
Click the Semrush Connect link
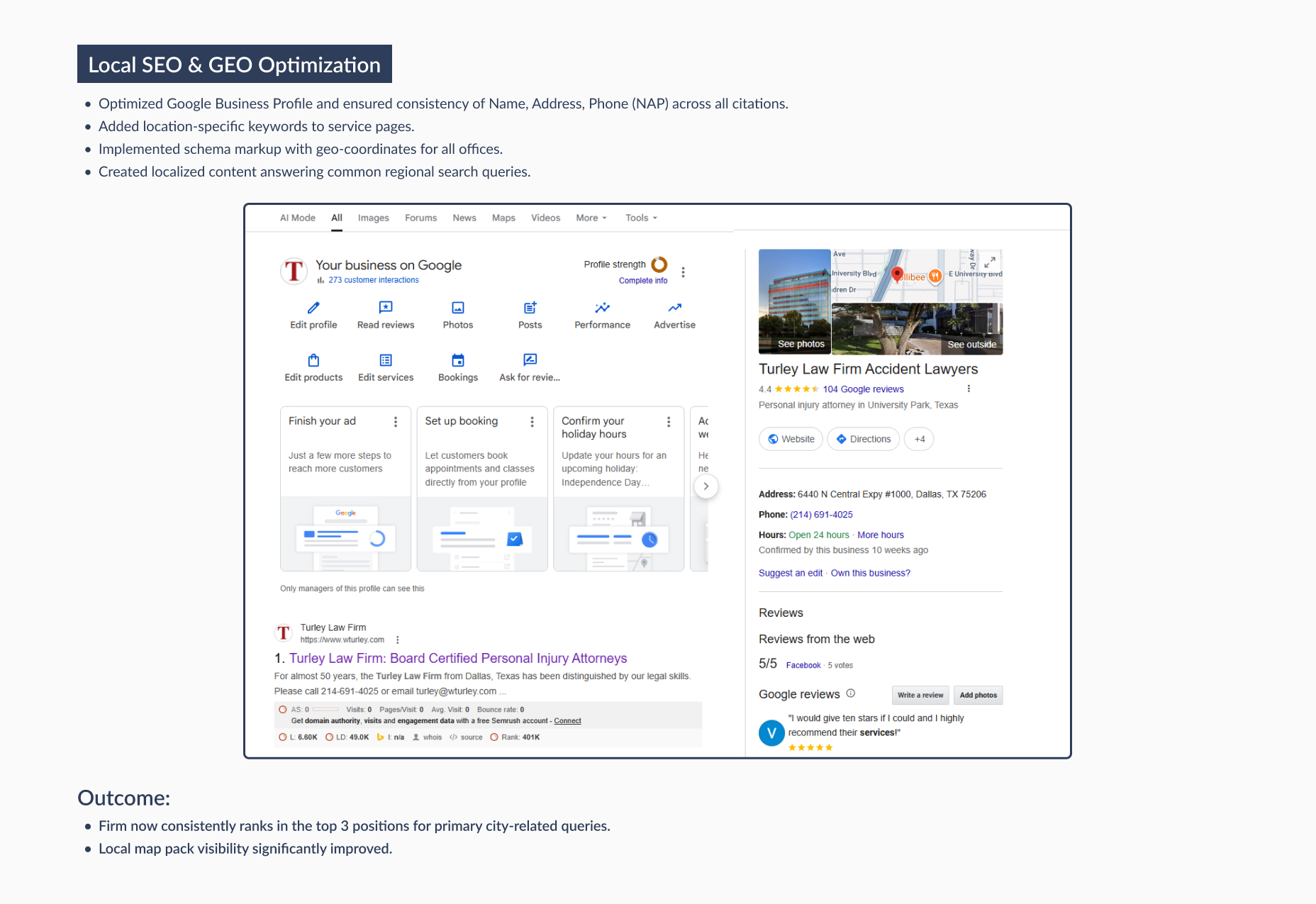(567, 721)
